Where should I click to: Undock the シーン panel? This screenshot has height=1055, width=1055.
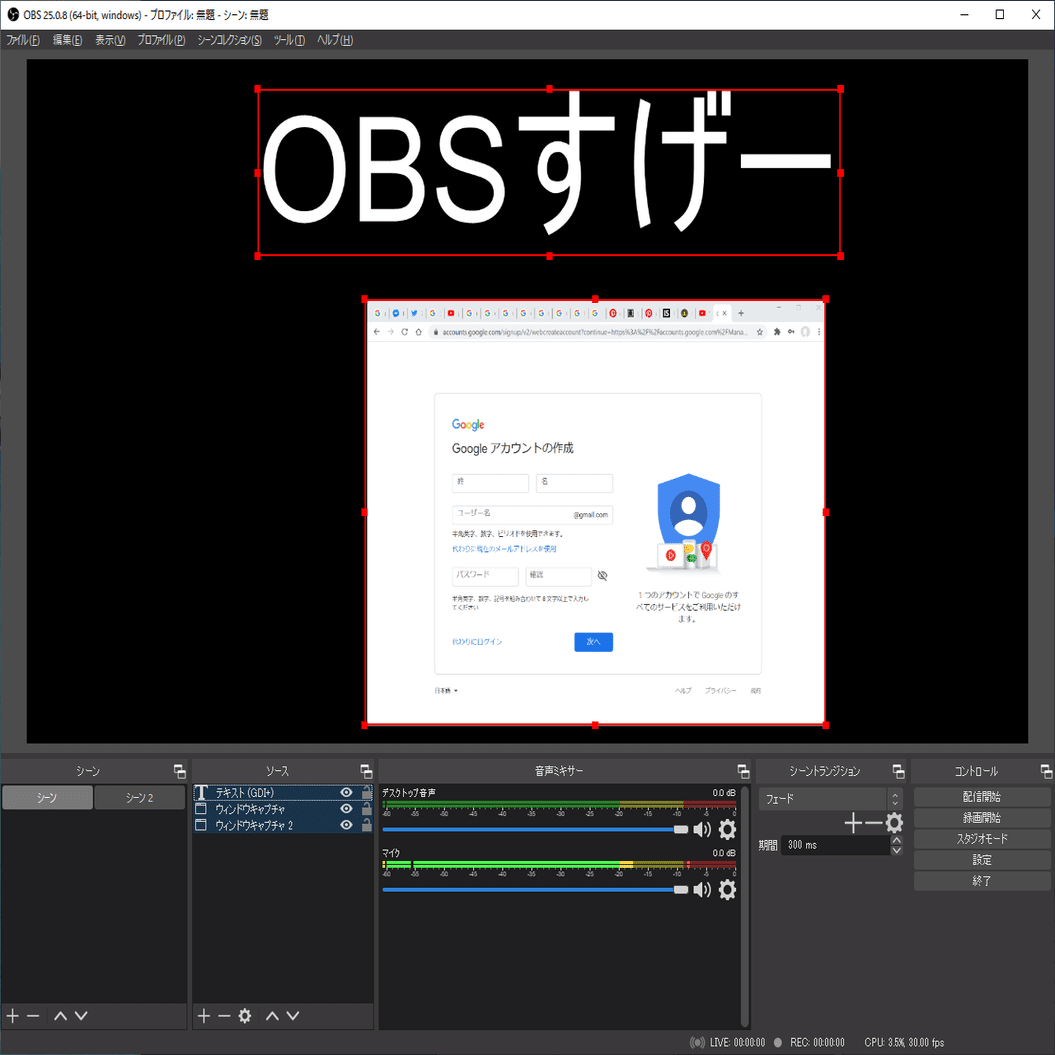[179, 771]
